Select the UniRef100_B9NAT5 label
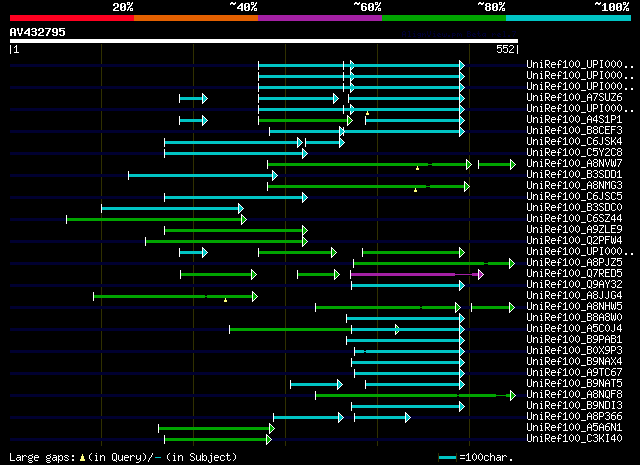This screenshot has height=465, width=640. point(574,384)
